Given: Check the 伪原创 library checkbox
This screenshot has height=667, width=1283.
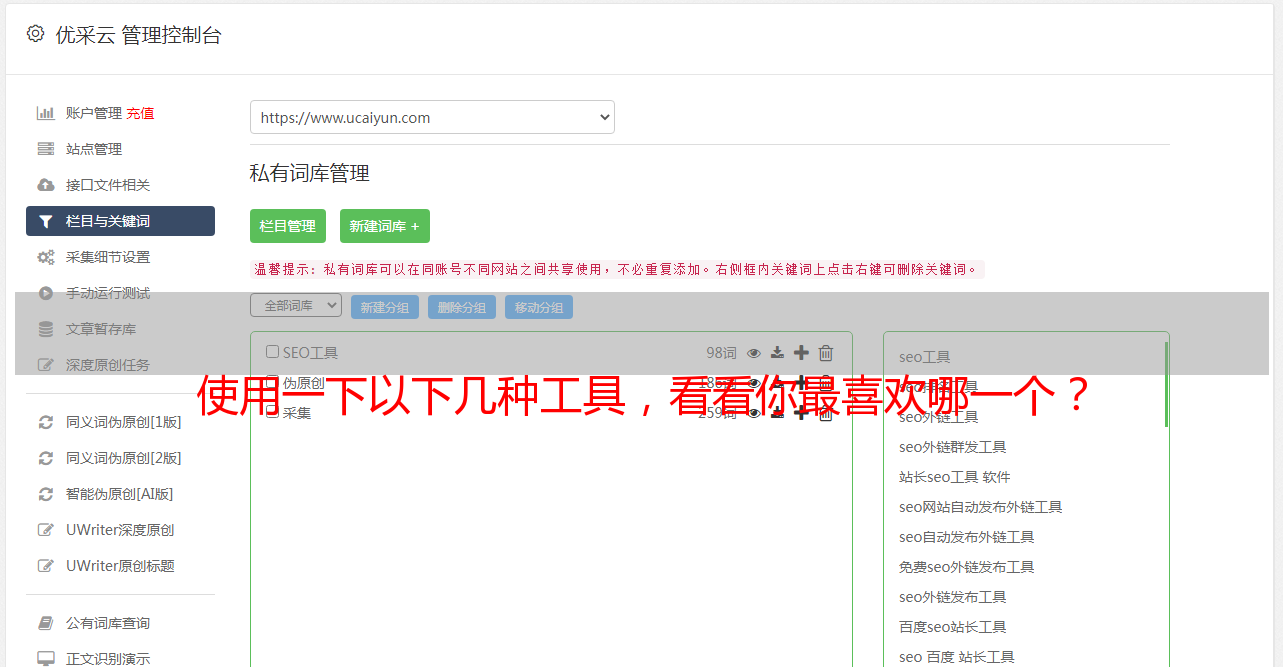Looking at the screenshot, I should tap(272, 382).
